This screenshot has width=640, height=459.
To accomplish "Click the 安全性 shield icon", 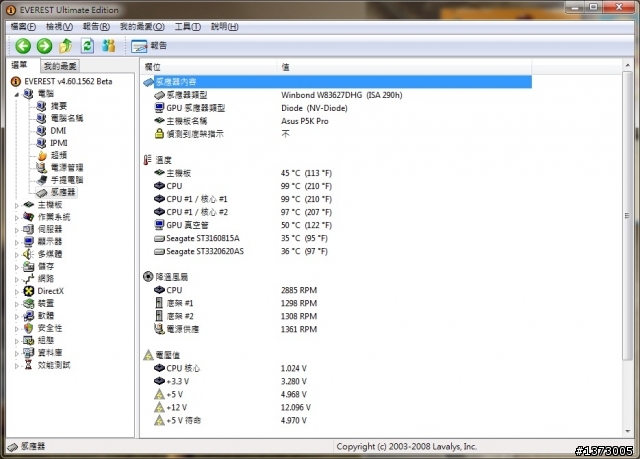I will 29,328.
